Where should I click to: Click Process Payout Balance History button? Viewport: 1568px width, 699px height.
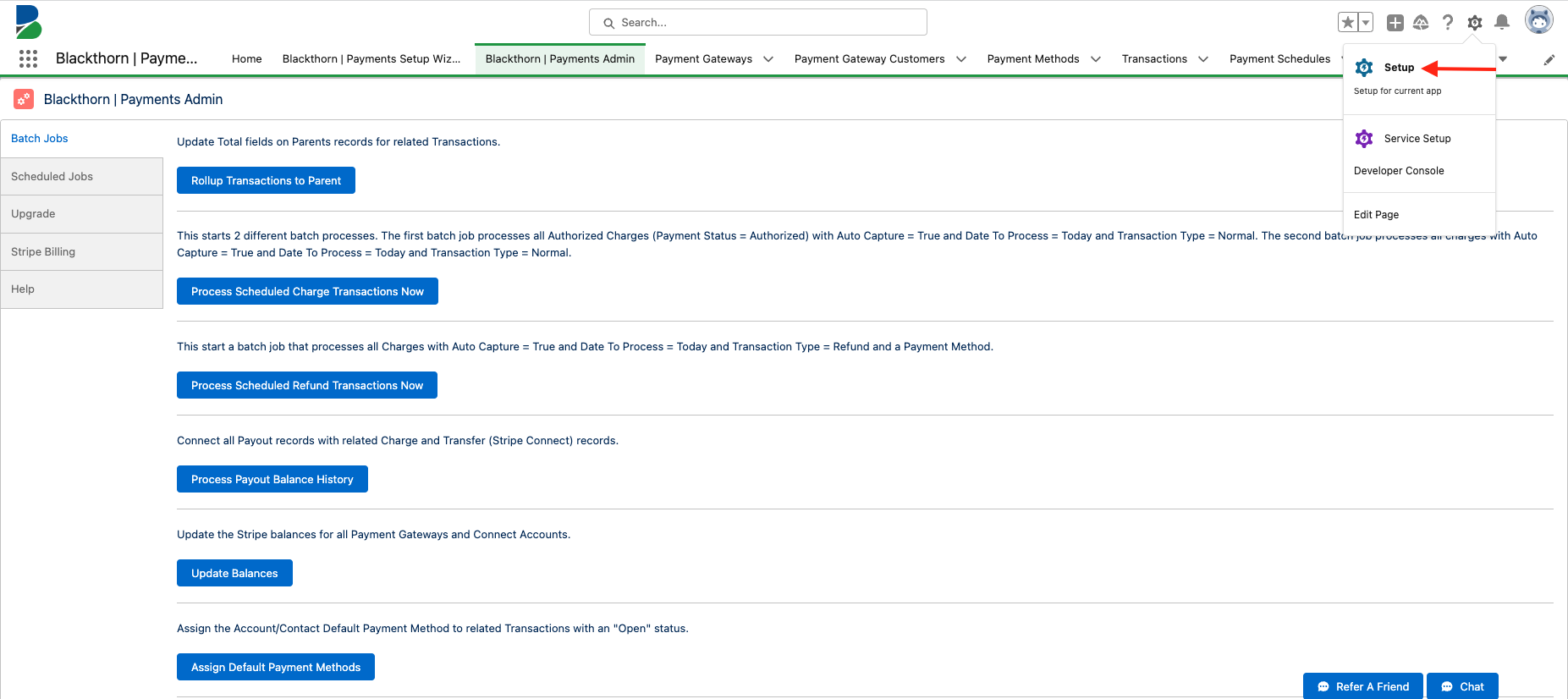pyautogui.click(x=272, y=479)
